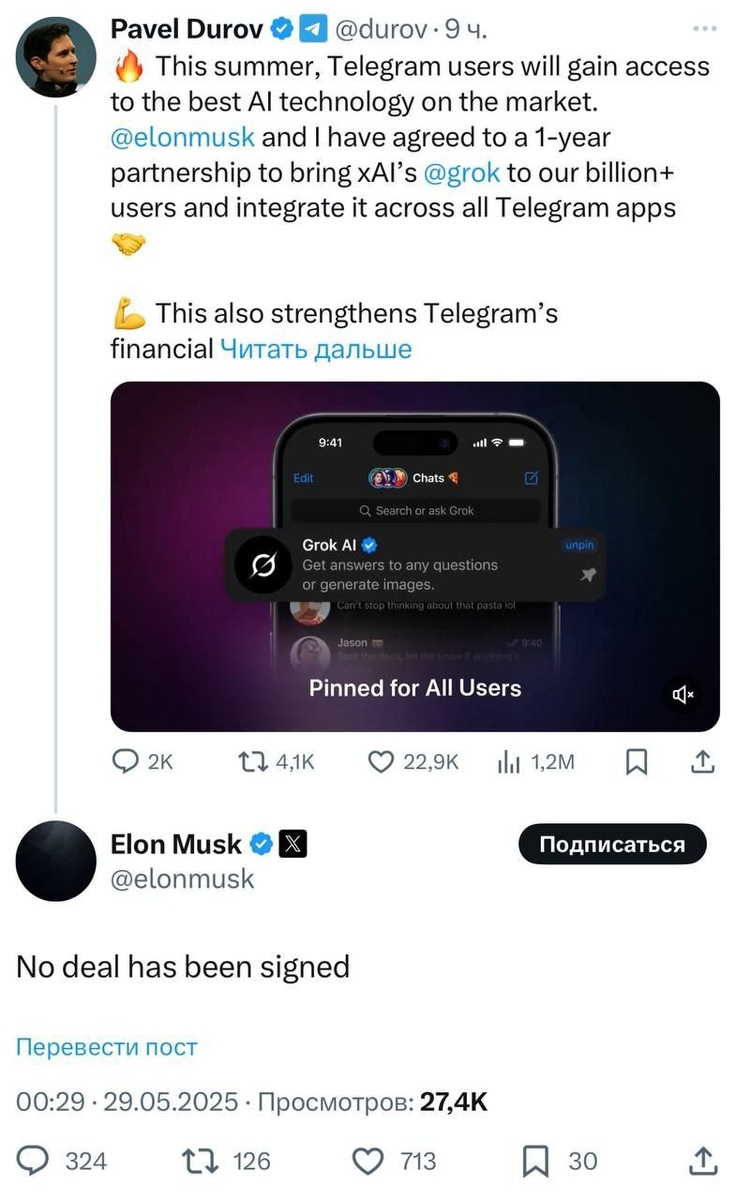Screen dimensions: 736x1200
Task: Click the reply icon on Durov's post
Action: (124, 762)
